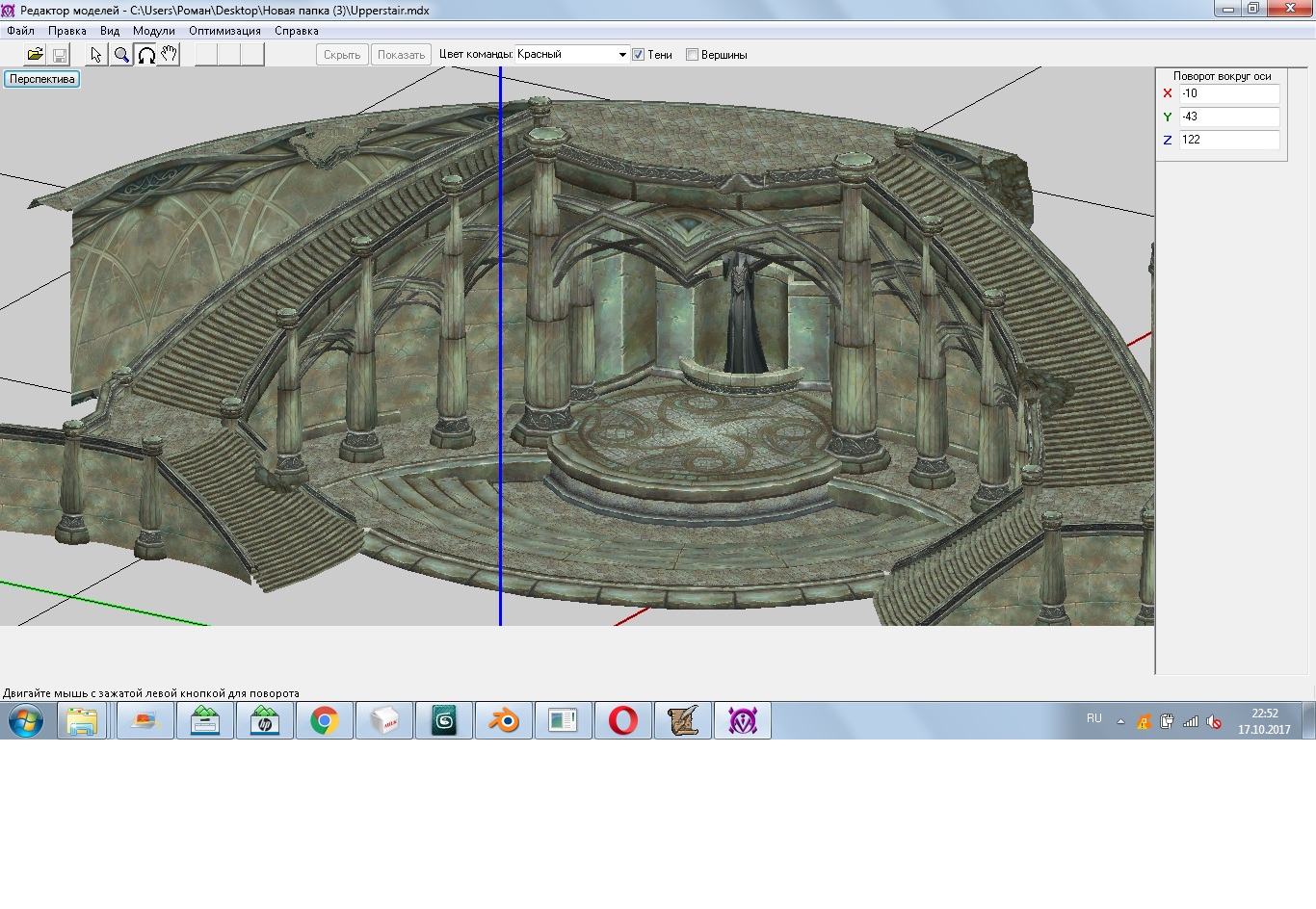1316x909 pixels.
Task: Disable the Тени shadows checkbox
Action: (638, 55)
